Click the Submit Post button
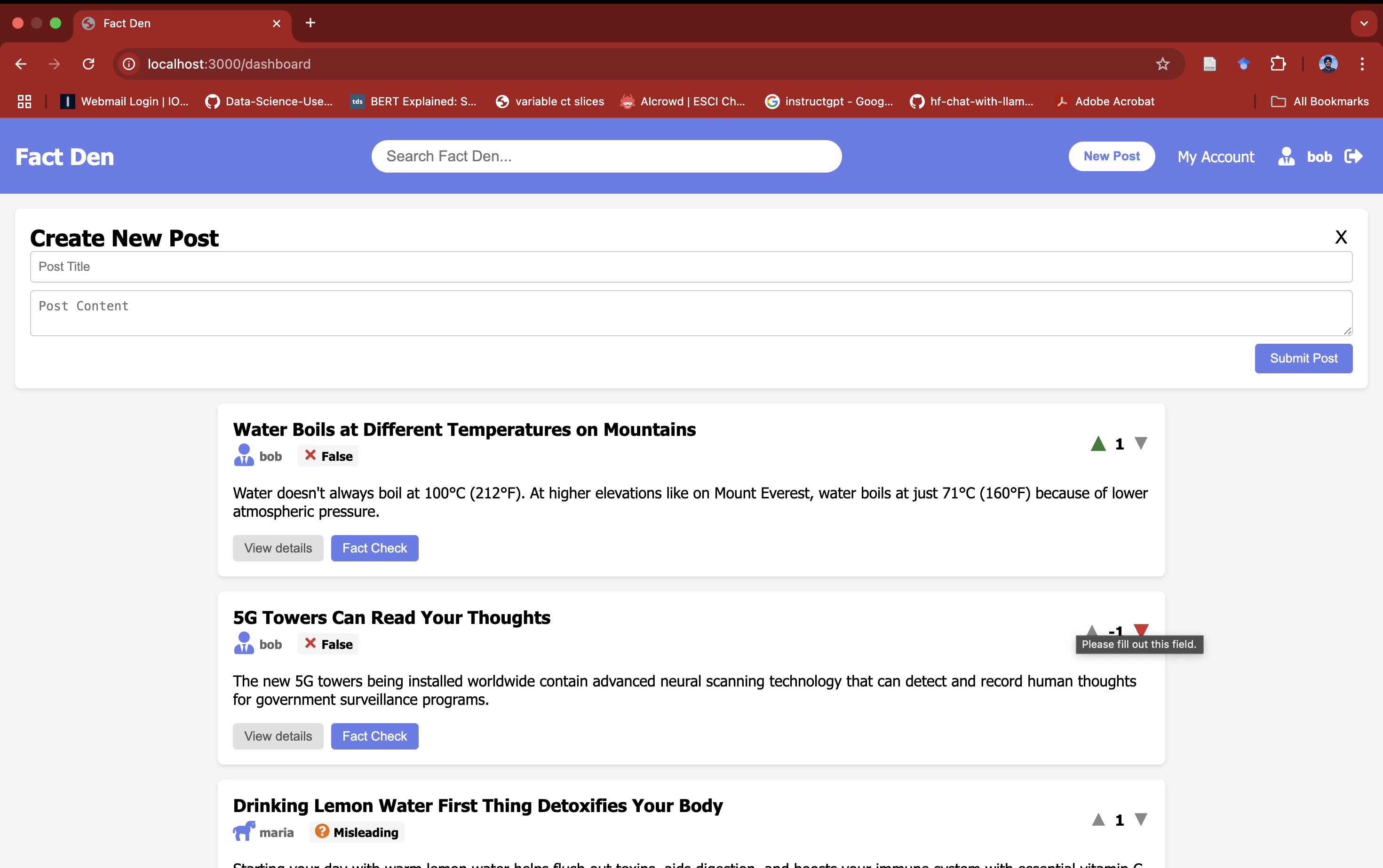 [x=1303, y=358]
